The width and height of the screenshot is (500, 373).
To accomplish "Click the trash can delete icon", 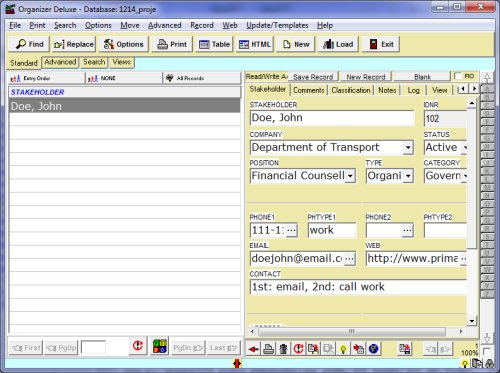I will point(283,349).
